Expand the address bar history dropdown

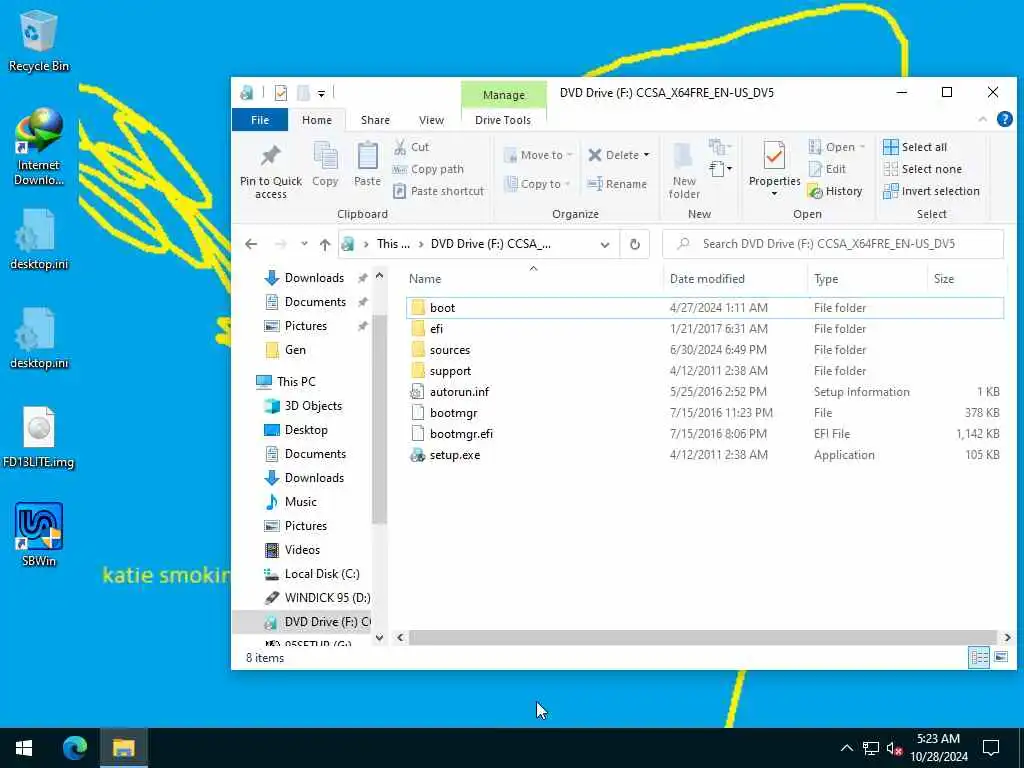pyautogui.click(x=605, y=244)
